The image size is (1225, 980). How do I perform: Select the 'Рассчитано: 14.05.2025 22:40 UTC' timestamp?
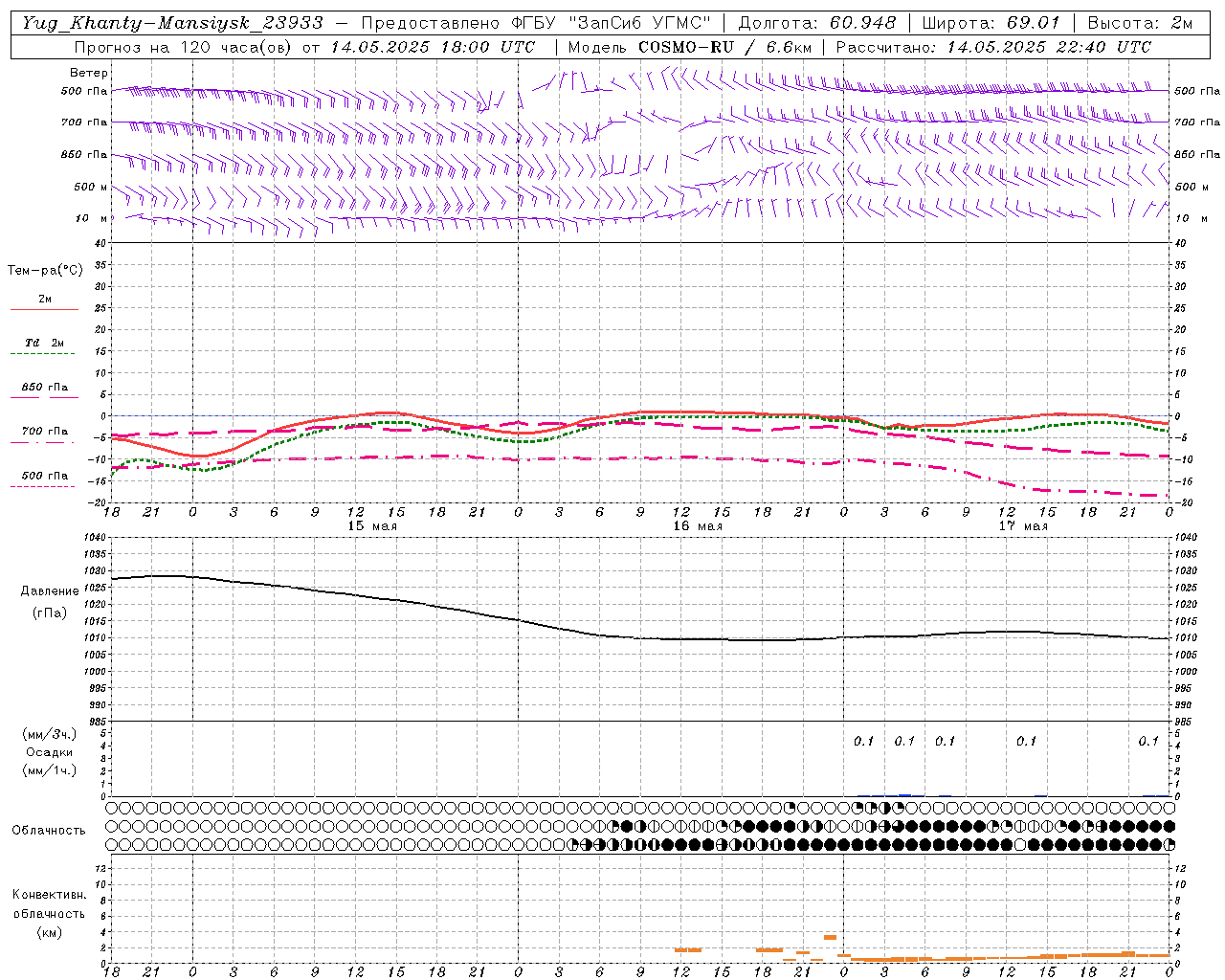coord(993,47)
